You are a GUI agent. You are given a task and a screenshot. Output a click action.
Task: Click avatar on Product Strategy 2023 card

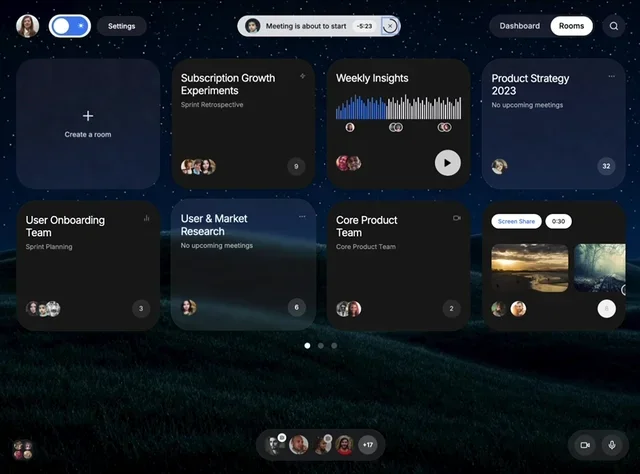tap(499, 166)
